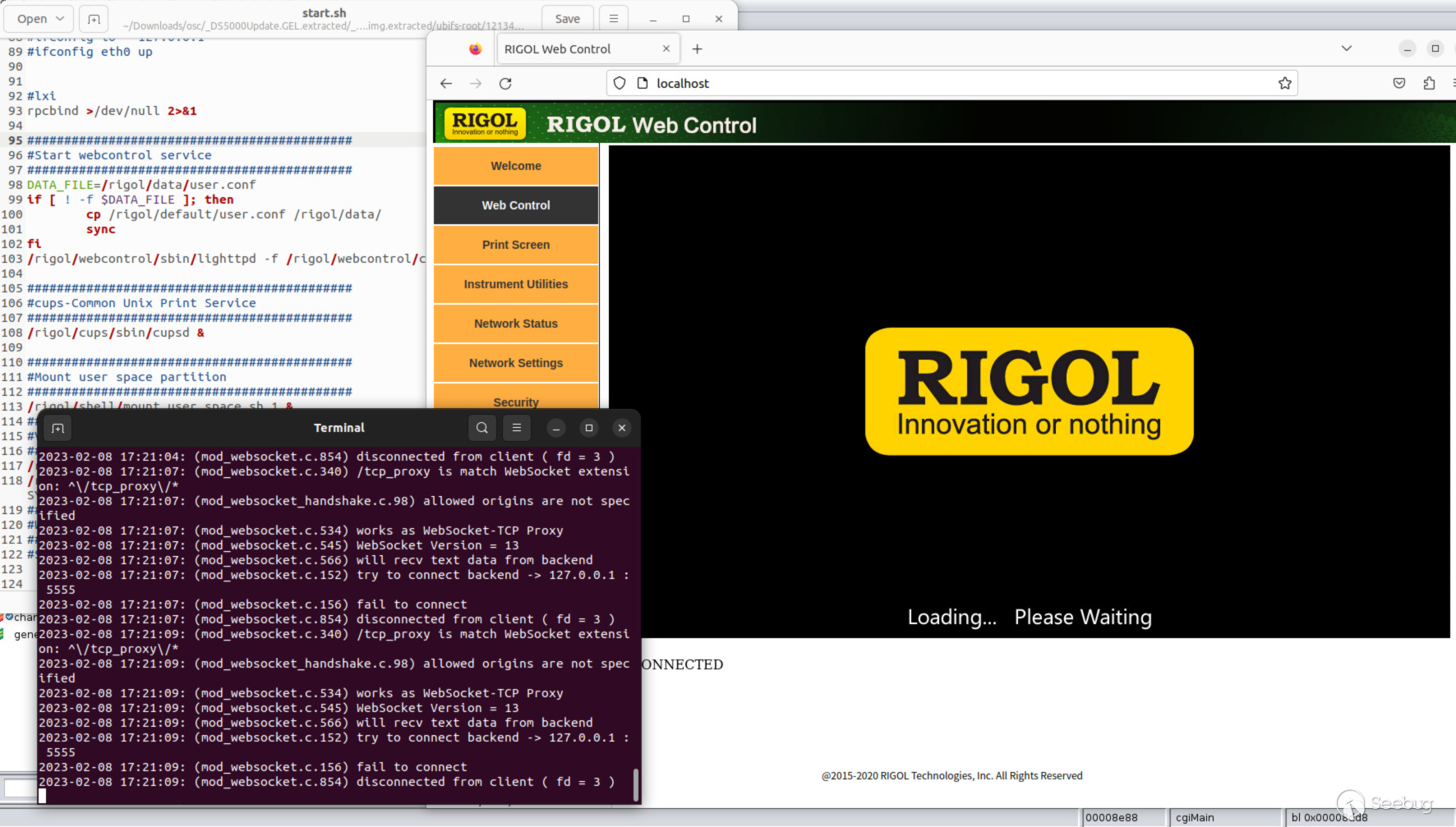Open text editor hamburger menu
Image resolution: width=1456 pixels, height=827 pixels.
tap(613, 19)
